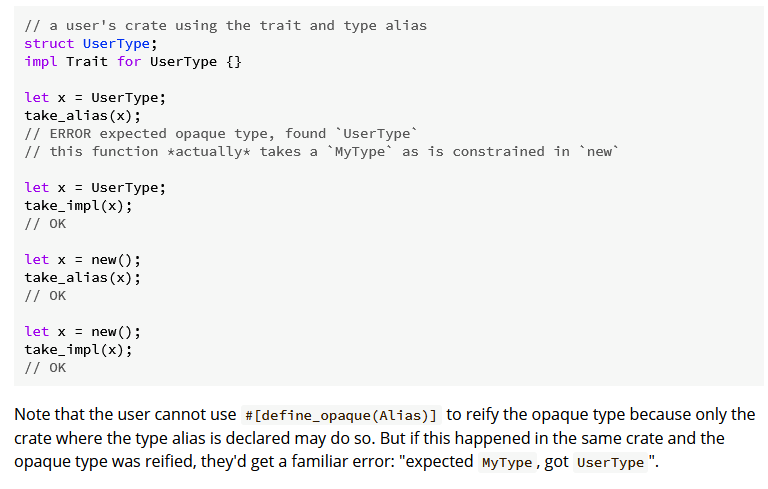Click the first take_impl(x); call
The width and height of the screenshot is (768, 489).
pyautogui.click(x=78, y=206)
